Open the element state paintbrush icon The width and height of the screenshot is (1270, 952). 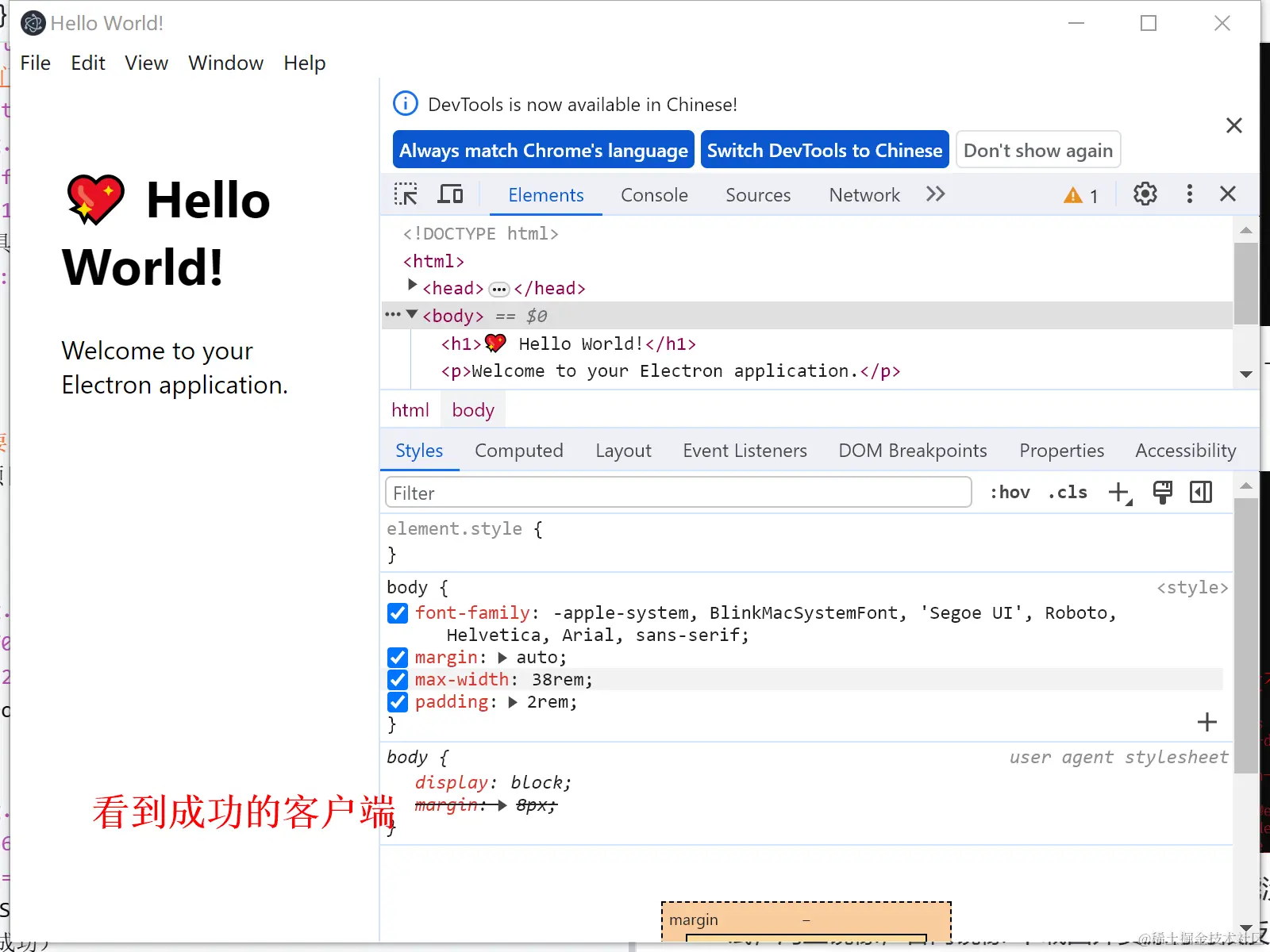[x=1163, y=493]
